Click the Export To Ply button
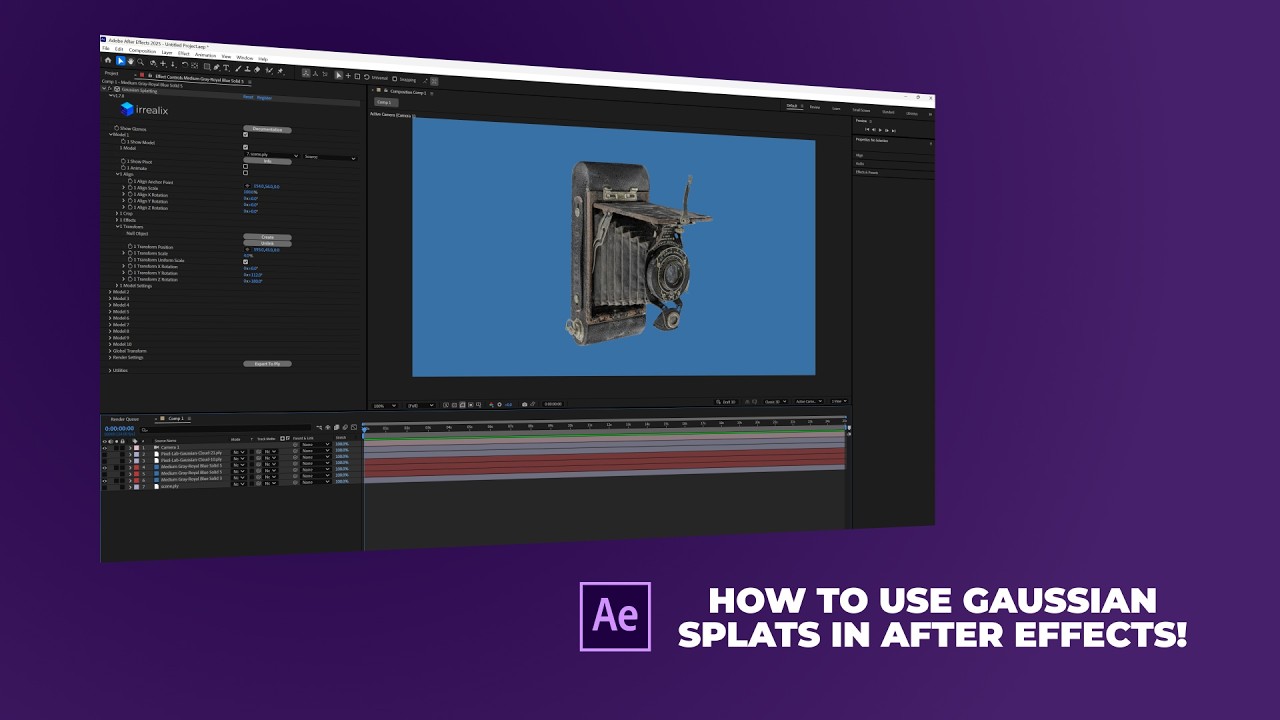This screenshot has height=720, width=1280. [x=267, y=364]
